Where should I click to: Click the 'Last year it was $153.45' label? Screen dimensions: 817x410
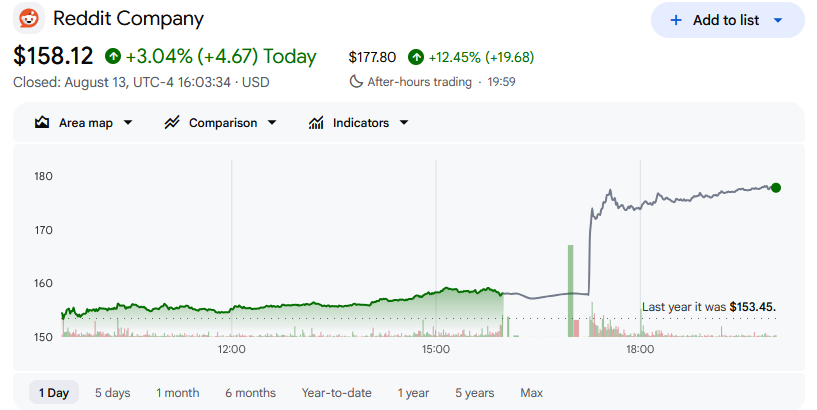(x=709, y=307)
